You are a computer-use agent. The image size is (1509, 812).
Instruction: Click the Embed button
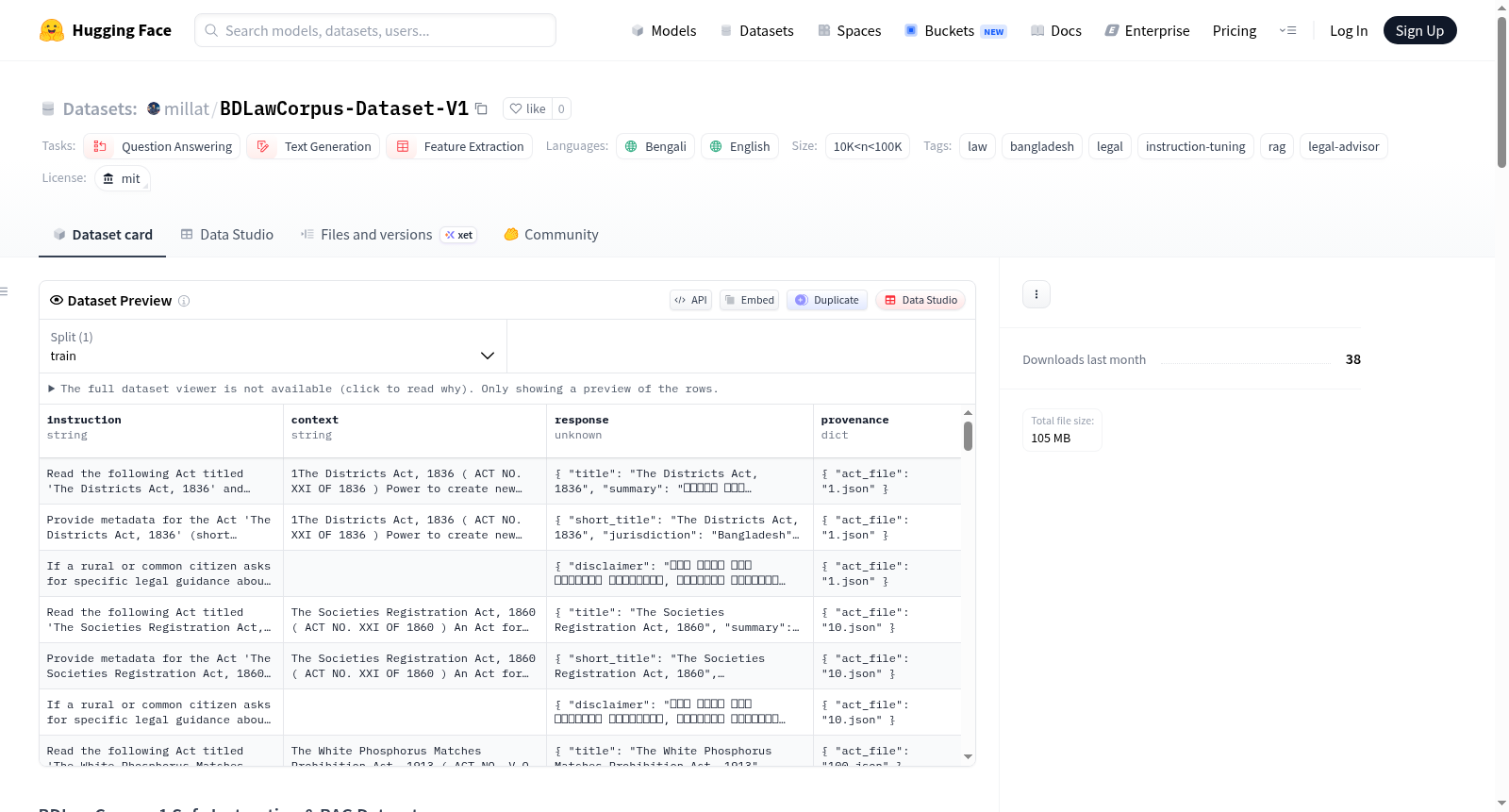click(x=750, y=300)
